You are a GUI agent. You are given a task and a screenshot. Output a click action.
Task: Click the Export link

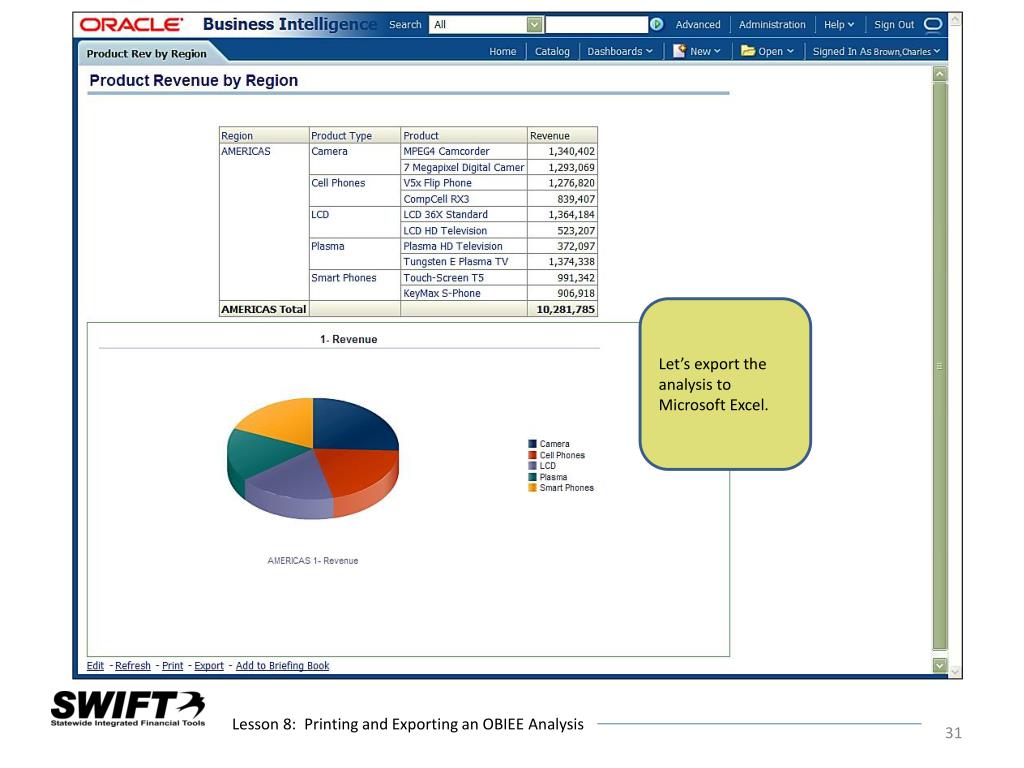(209, 665)
